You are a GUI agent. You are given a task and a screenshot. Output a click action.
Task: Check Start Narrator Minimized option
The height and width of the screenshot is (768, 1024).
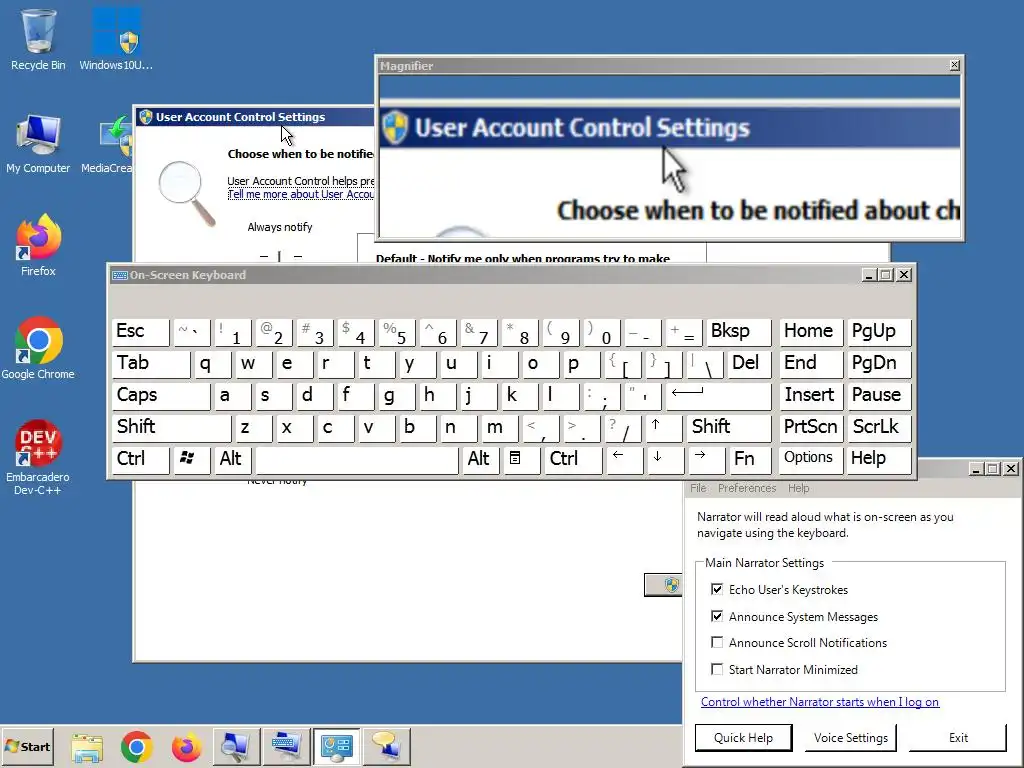(x=717, y=669)
